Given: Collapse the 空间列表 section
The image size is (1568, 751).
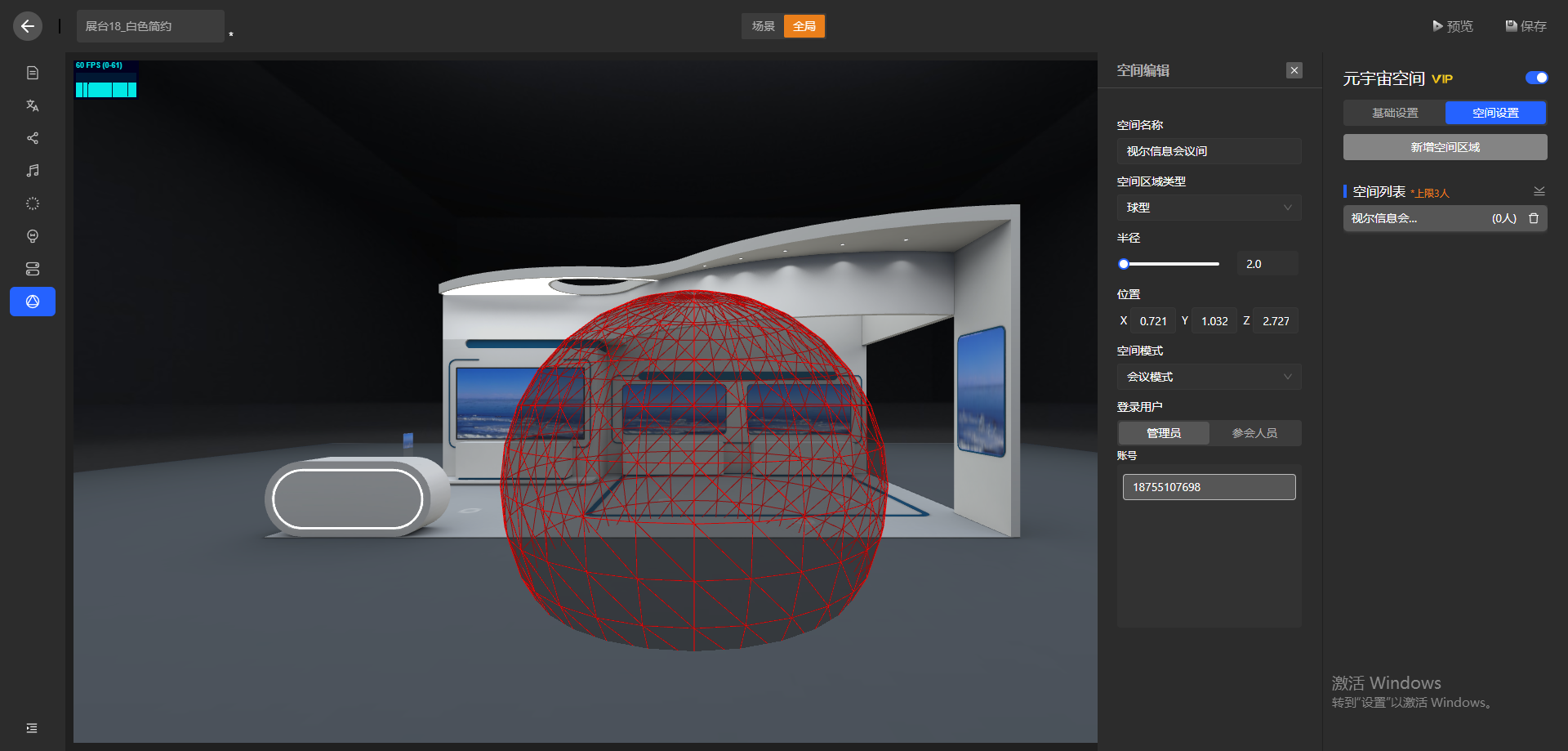Looking at the screenshot, I should point(1539,191).
